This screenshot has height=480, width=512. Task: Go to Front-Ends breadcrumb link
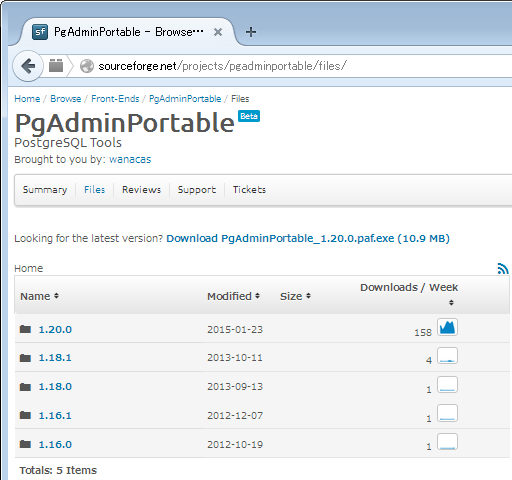coord(115,99)
